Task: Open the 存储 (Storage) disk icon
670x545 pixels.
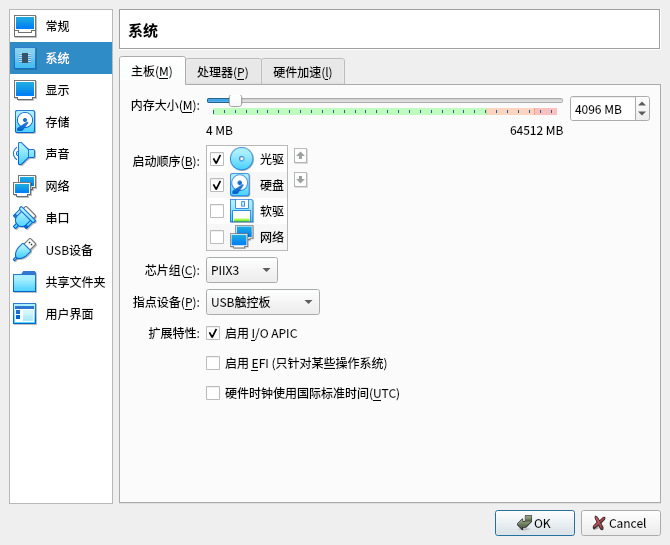Action: click(25, 122)
